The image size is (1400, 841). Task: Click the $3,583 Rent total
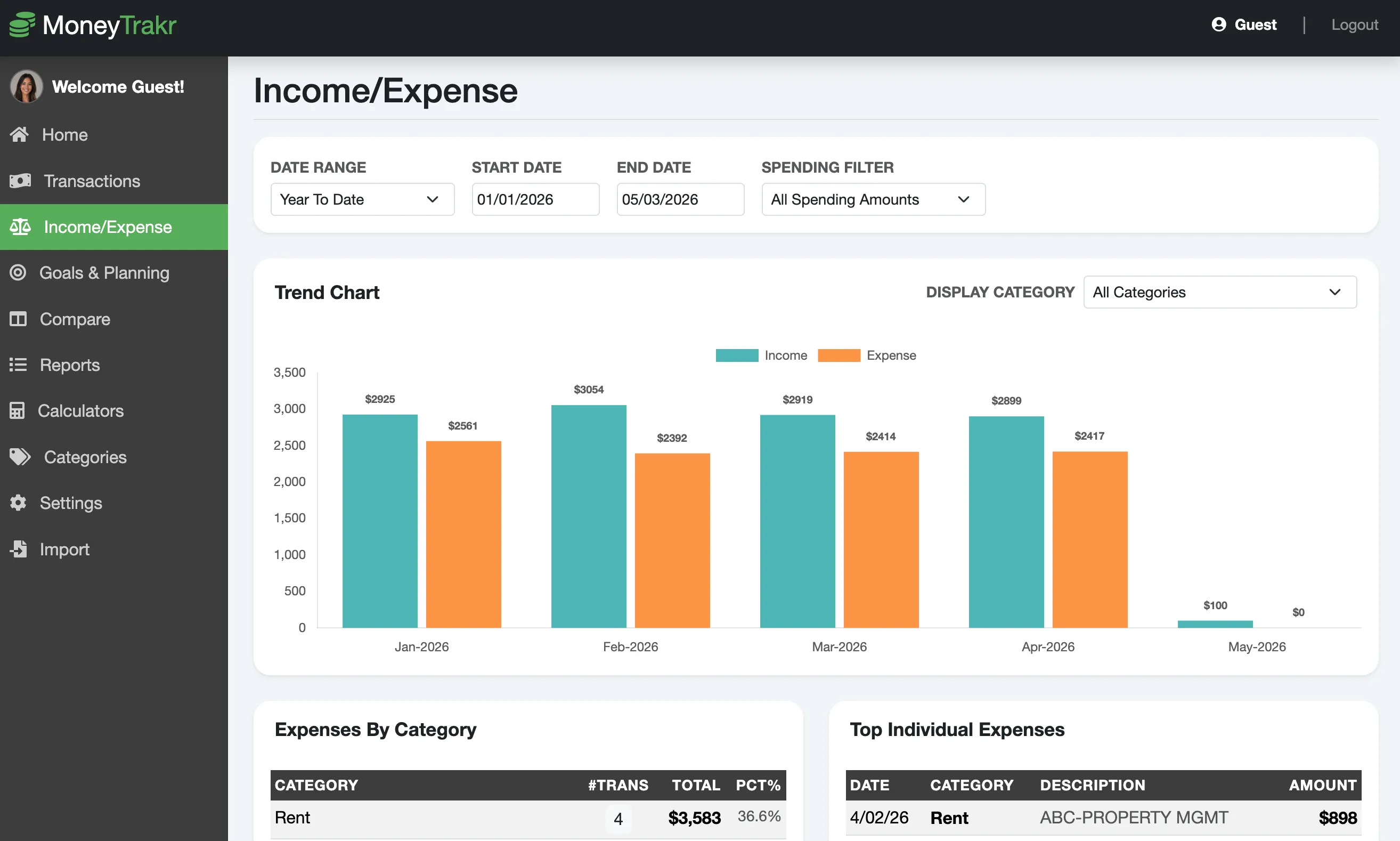(694, 818)
